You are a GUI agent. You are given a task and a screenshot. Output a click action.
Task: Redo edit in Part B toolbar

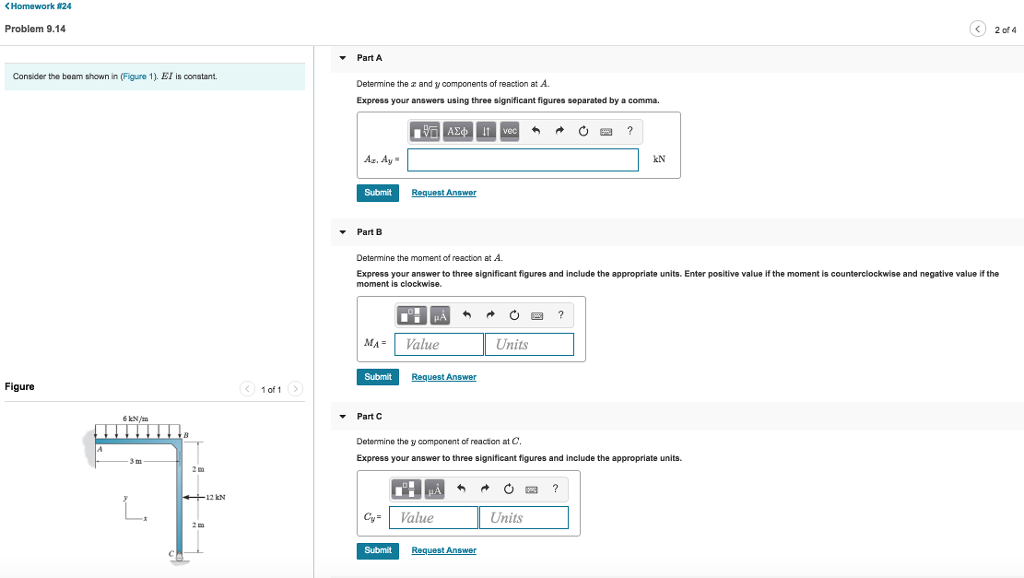click(x=490, y=315)
